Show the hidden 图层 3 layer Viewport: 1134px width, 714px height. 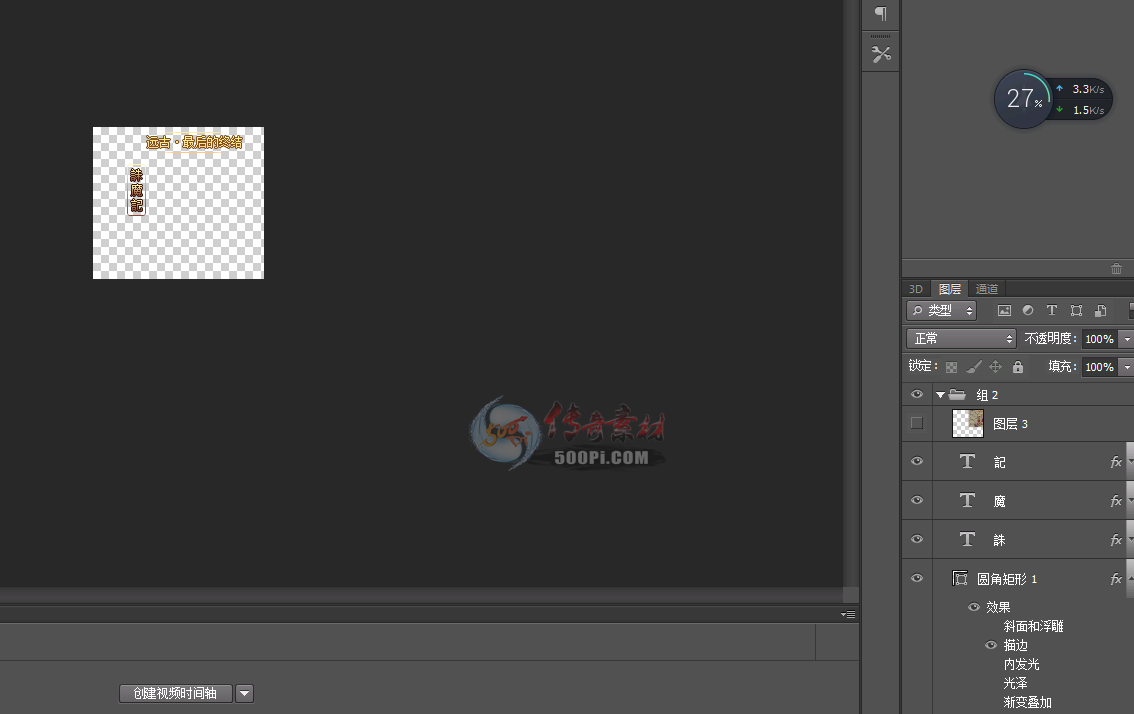pos(916,423)
